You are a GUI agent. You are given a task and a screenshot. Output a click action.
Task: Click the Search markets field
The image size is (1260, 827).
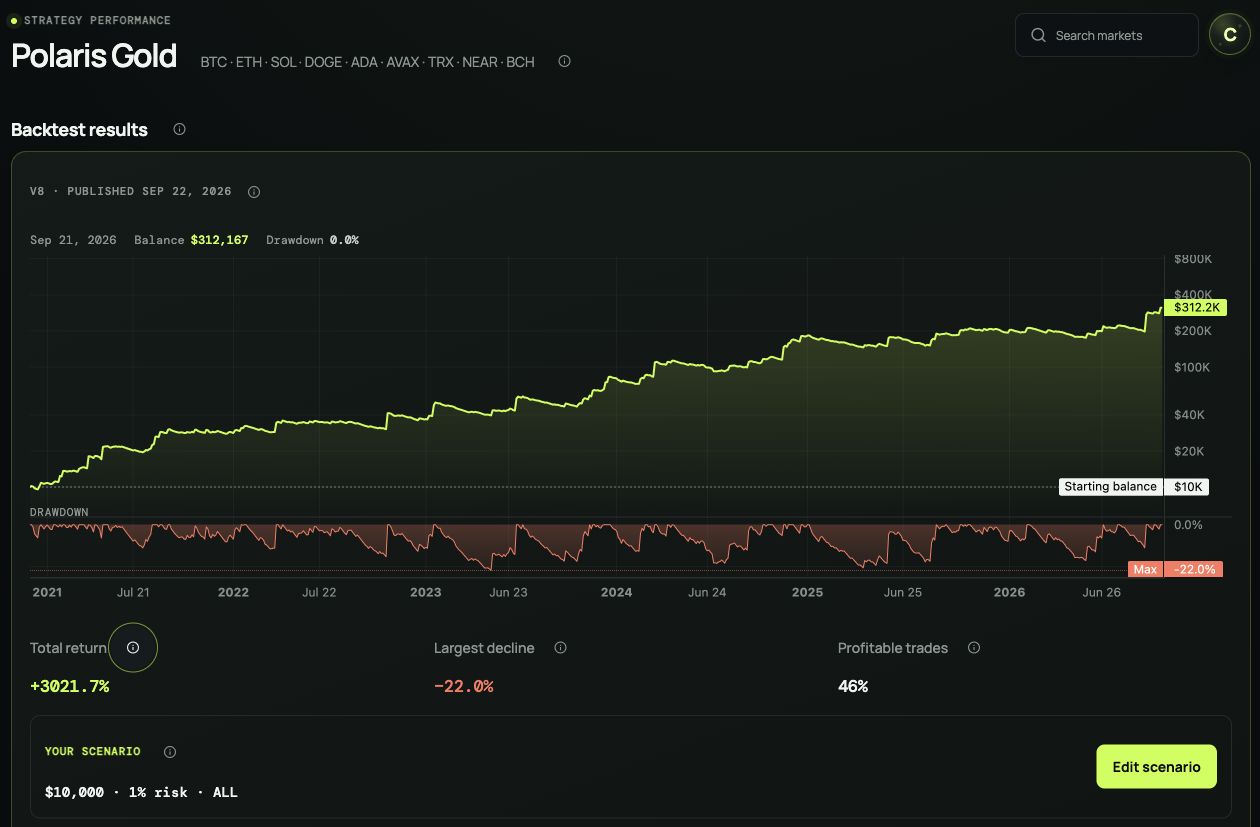[x=1106, y=35]
